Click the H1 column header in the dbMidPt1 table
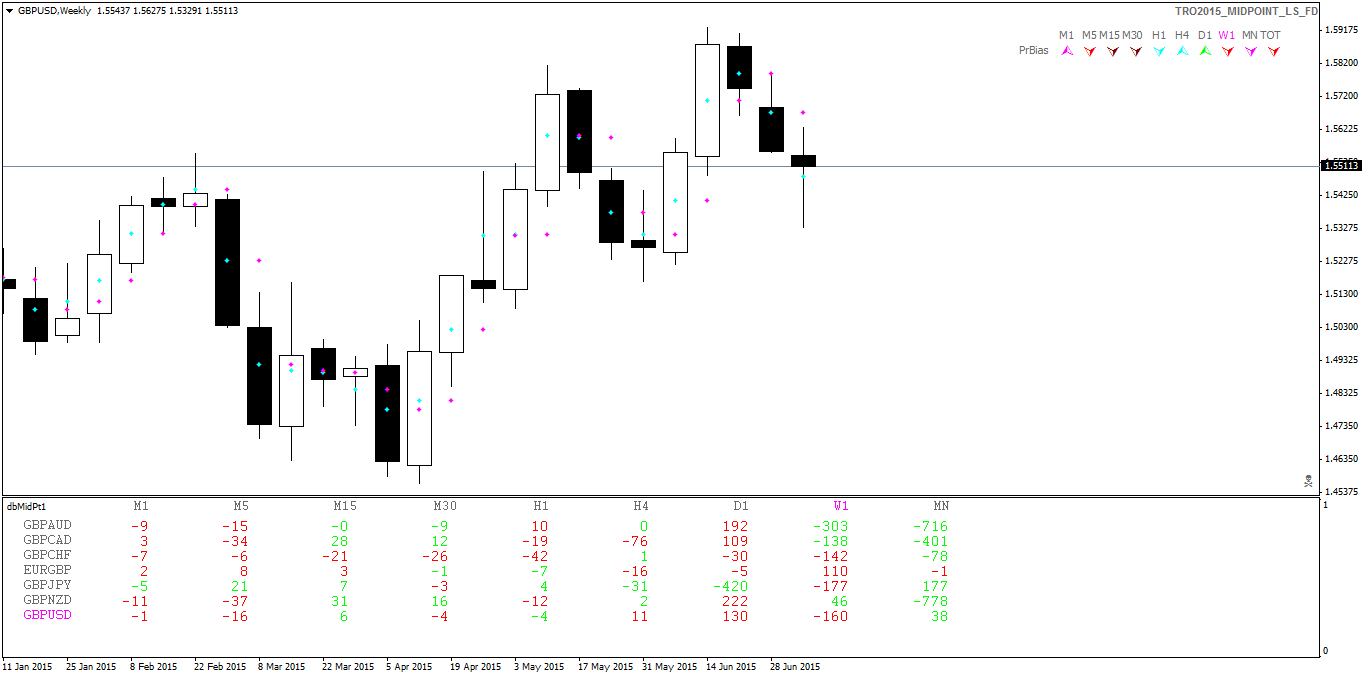Viewport: 1362px width, 675px height. [x=541, y=506]
